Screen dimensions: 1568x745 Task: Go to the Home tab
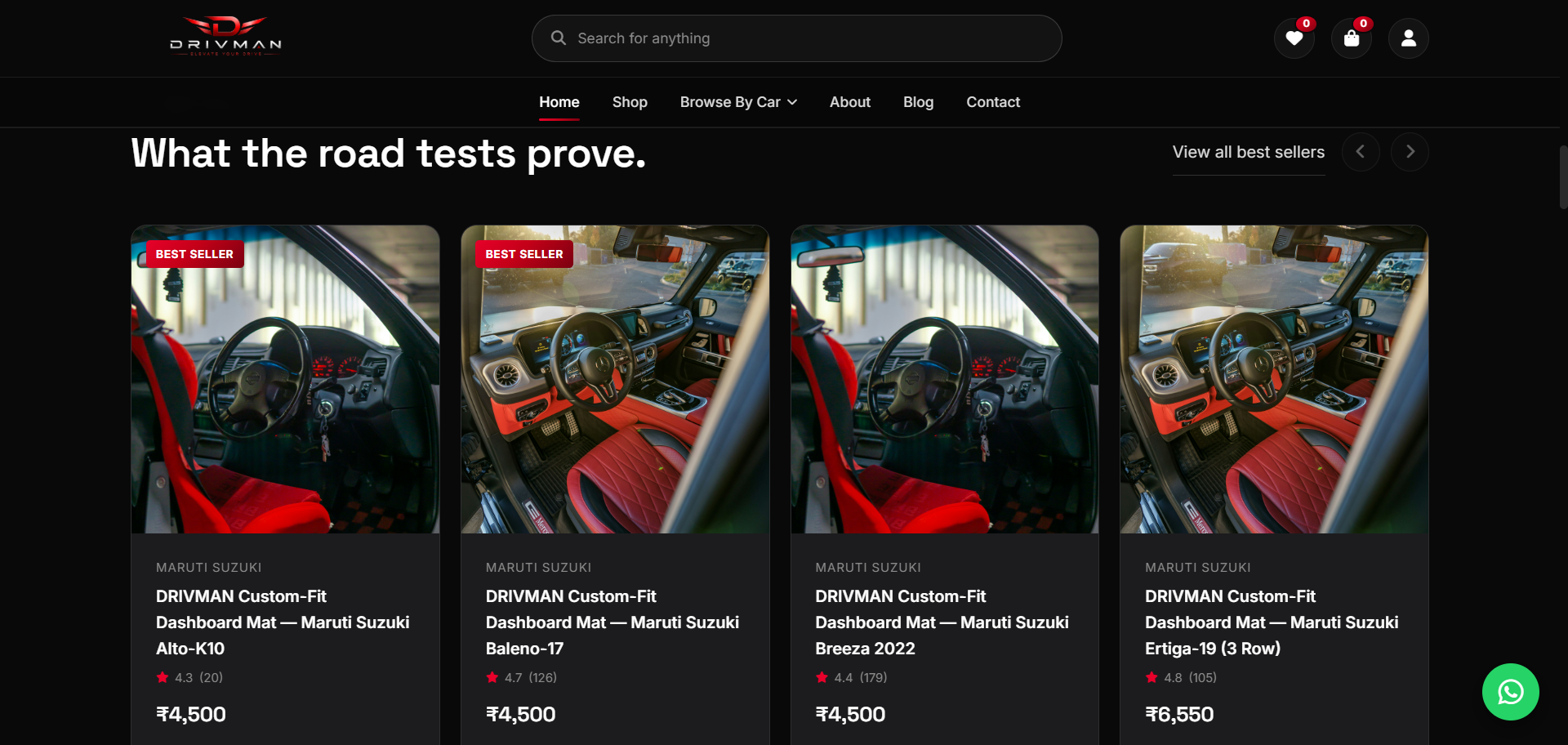point(559,102)
